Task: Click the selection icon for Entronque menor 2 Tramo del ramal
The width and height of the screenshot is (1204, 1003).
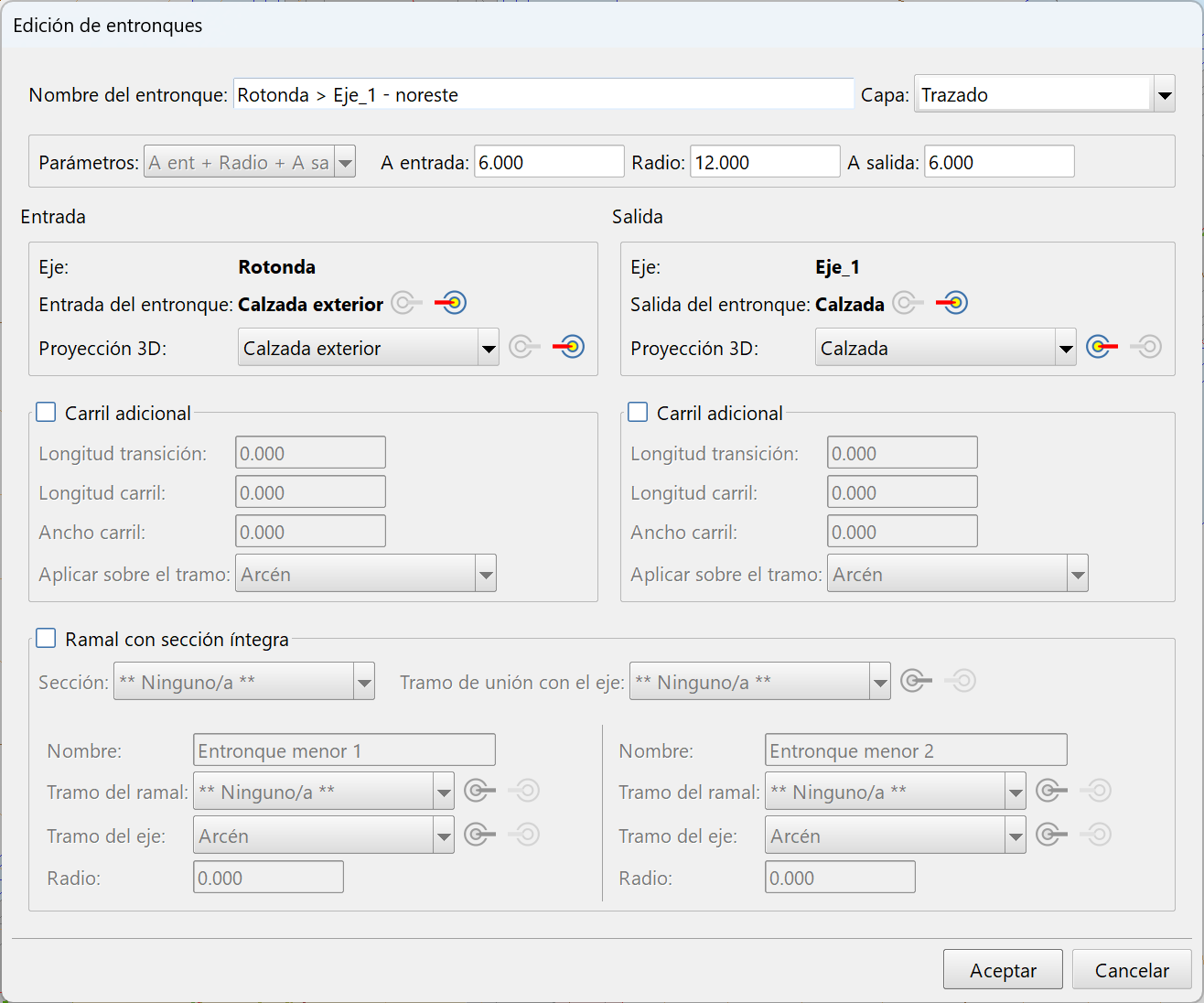Action: coord(1050,790)
